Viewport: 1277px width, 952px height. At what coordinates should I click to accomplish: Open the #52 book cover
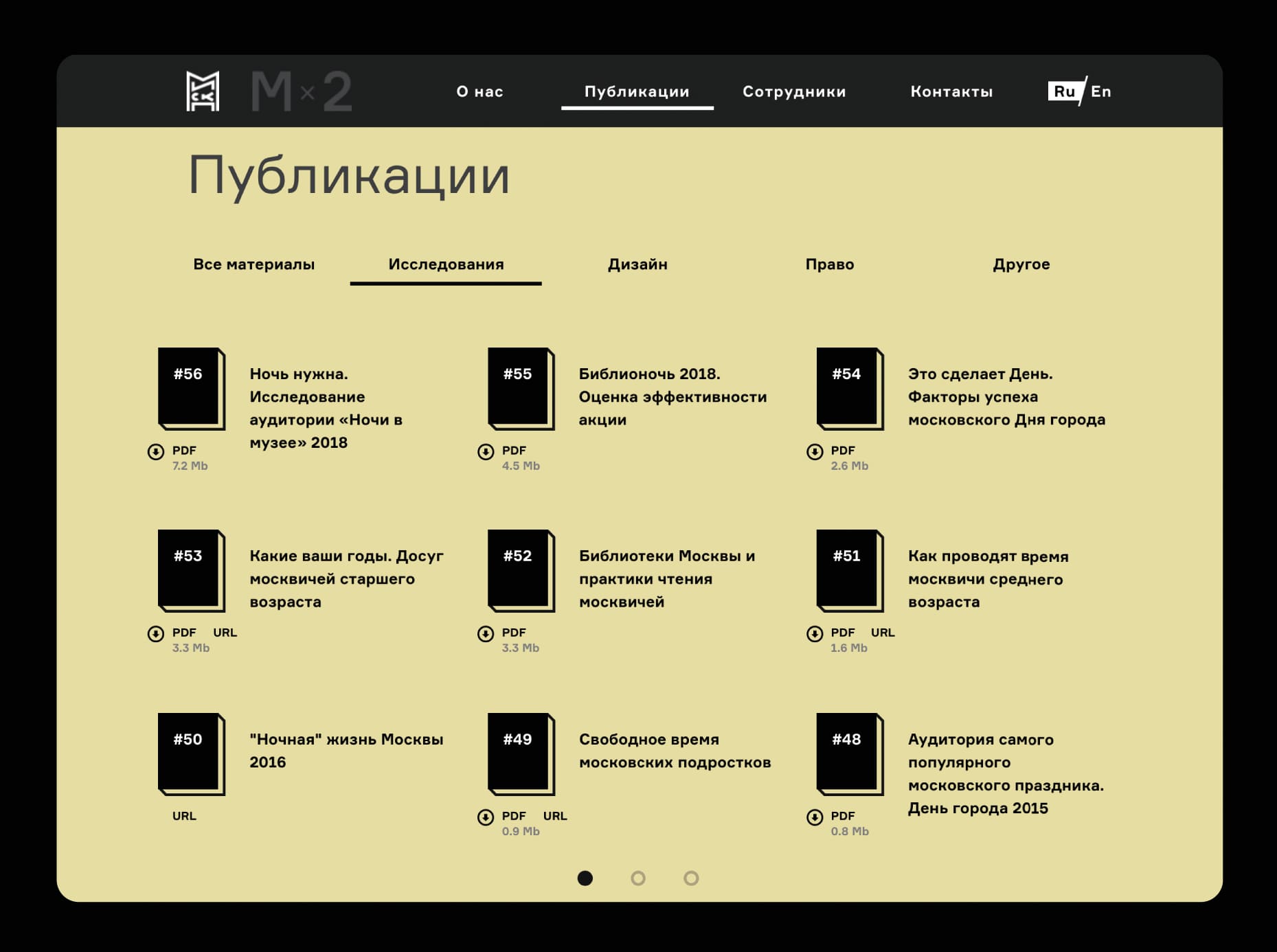coord(521,571)
